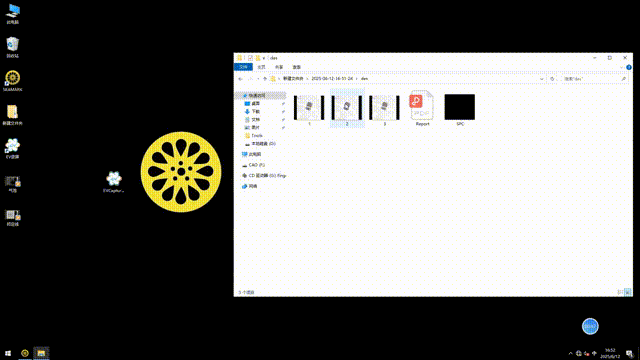Click the blue circular recording timer widget
640x360 pixels.
coord(590,326)
